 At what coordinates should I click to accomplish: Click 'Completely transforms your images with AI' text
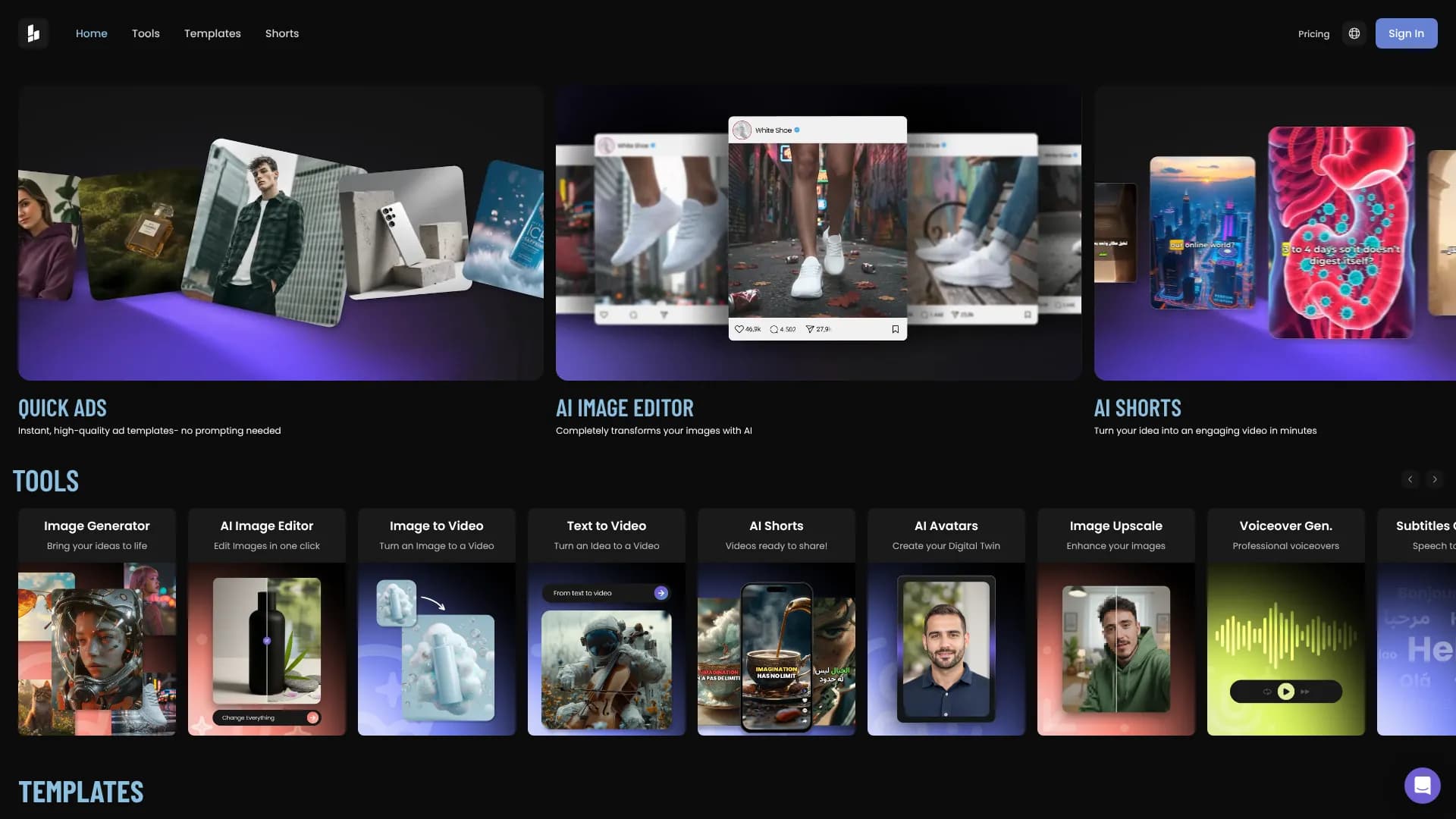pos(654,431)
